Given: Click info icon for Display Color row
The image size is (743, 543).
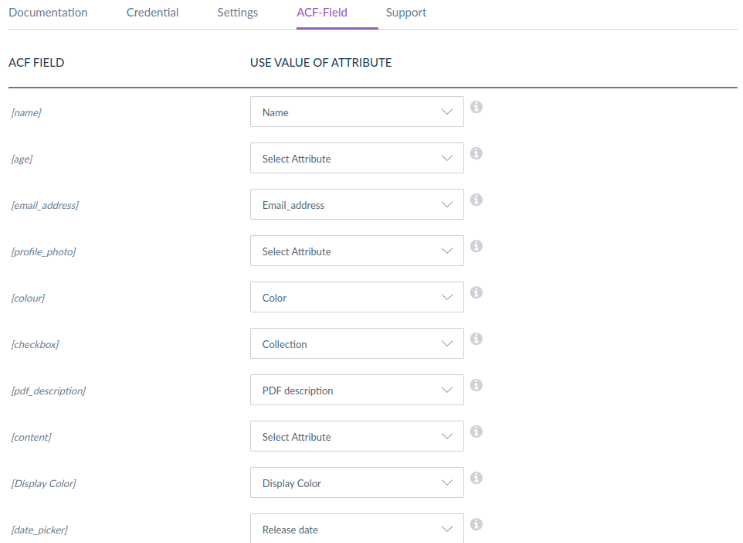Looking at the screenshot, I should click(477, 478).
